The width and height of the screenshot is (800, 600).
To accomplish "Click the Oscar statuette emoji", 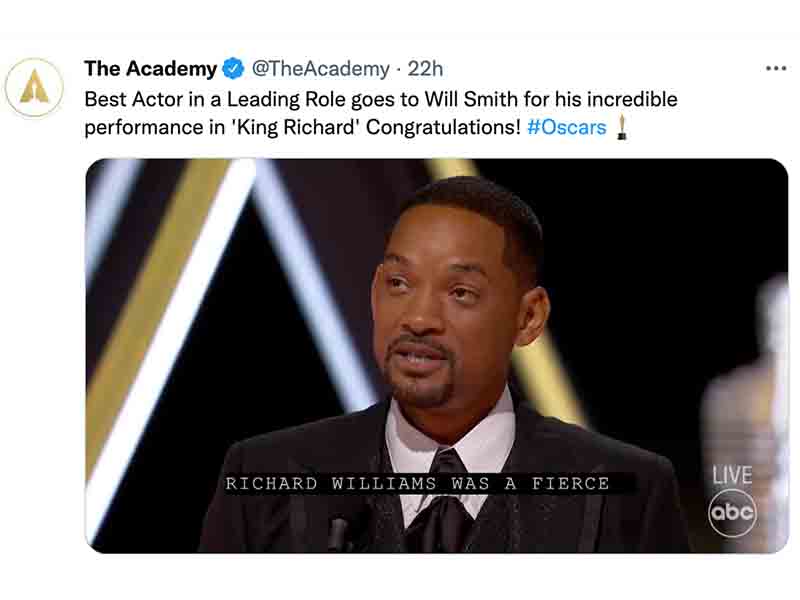I will click(621, 128).
